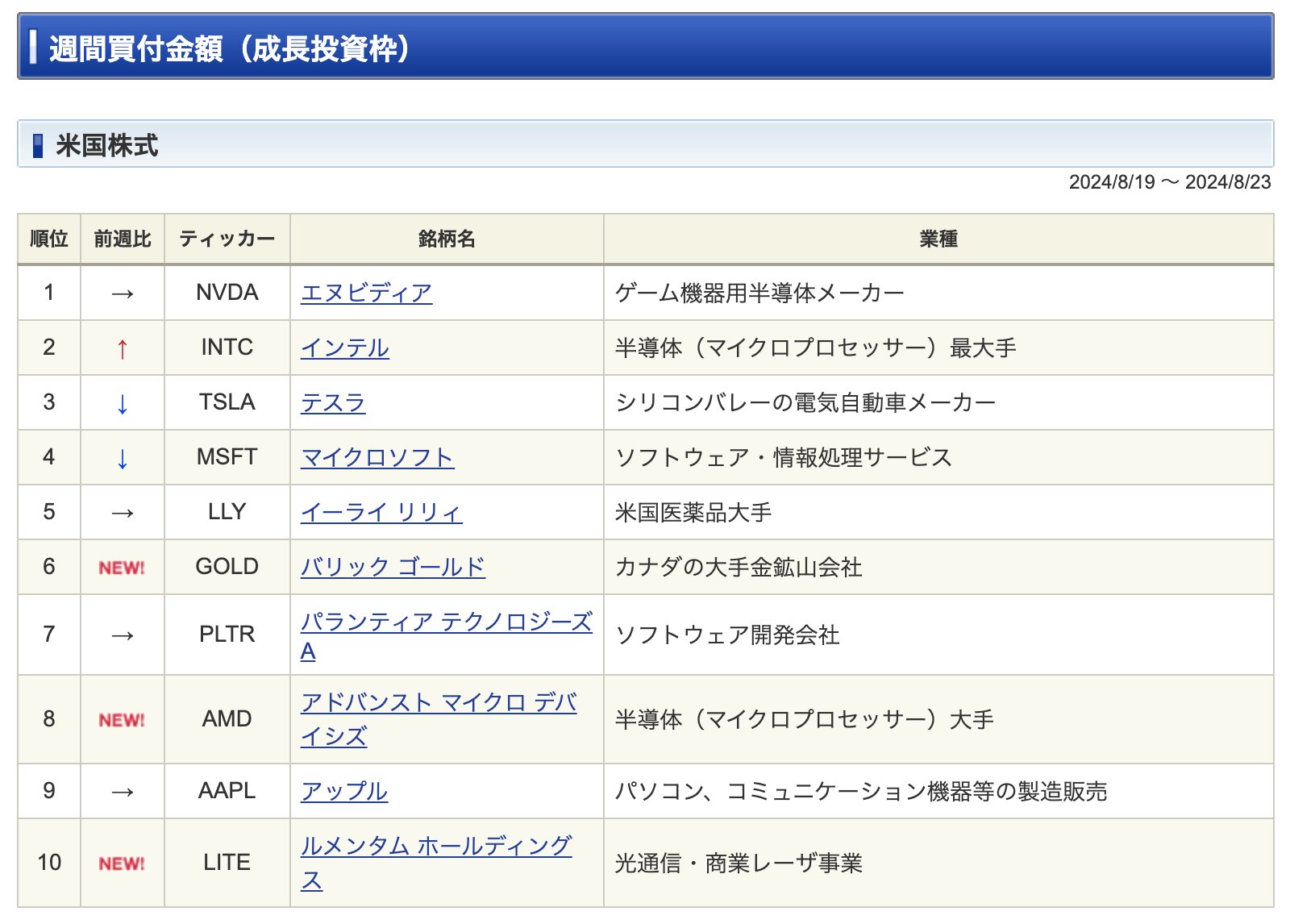The width and height of the screenshot is (1290, 924).
Task: Click the 半導体（マイクロプロセッサー）大手 text in AMD row
Action: [x=805, y=720]
